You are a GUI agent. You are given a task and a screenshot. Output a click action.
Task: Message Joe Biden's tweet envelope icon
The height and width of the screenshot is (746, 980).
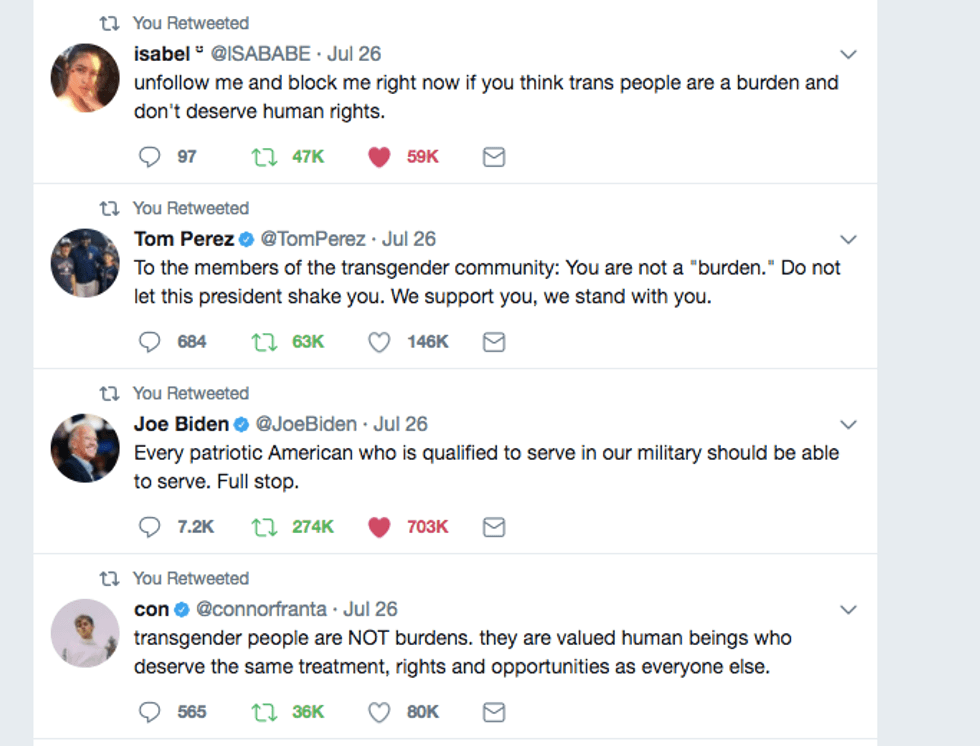(493, 527)
